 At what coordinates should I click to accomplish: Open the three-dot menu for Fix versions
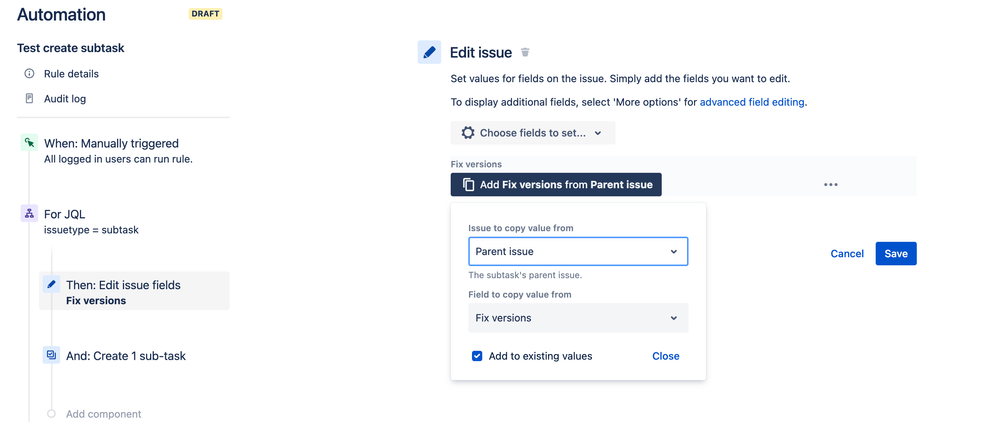[830, 185]
